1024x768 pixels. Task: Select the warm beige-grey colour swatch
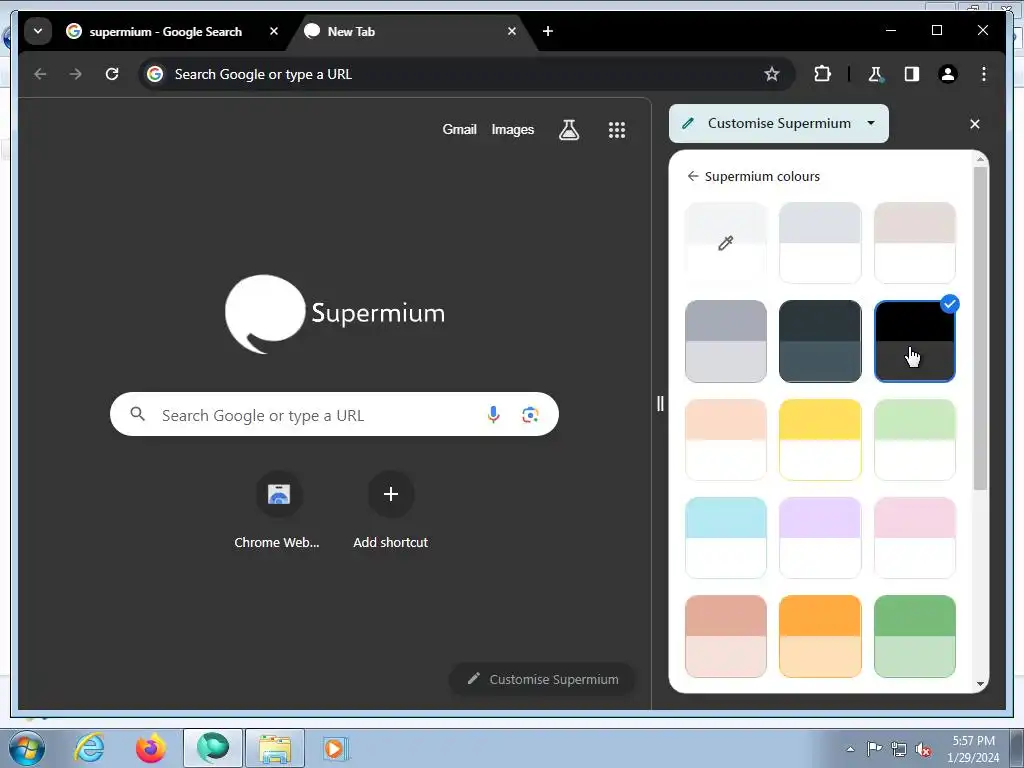[914, 243]
